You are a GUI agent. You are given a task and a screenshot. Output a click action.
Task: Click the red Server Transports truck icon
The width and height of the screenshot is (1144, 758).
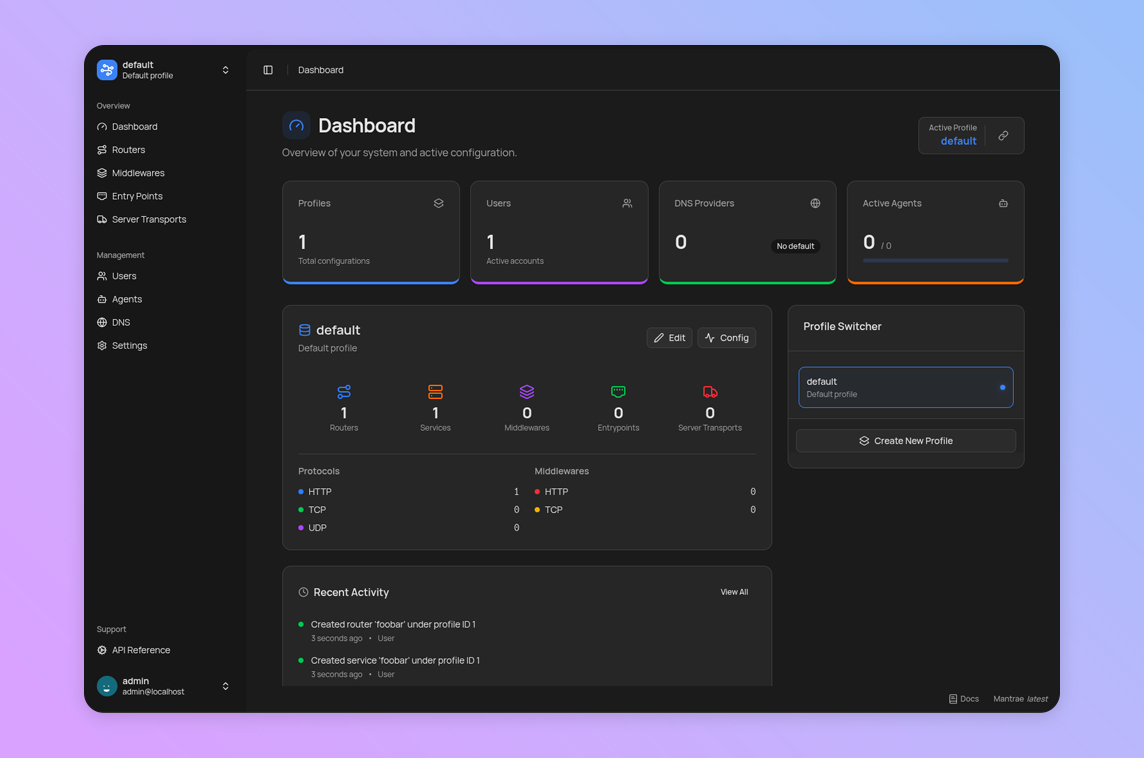click(710, 392)
